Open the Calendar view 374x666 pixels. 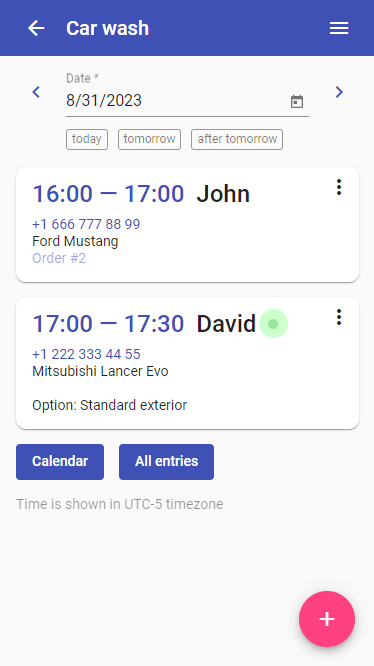point(60,462)
